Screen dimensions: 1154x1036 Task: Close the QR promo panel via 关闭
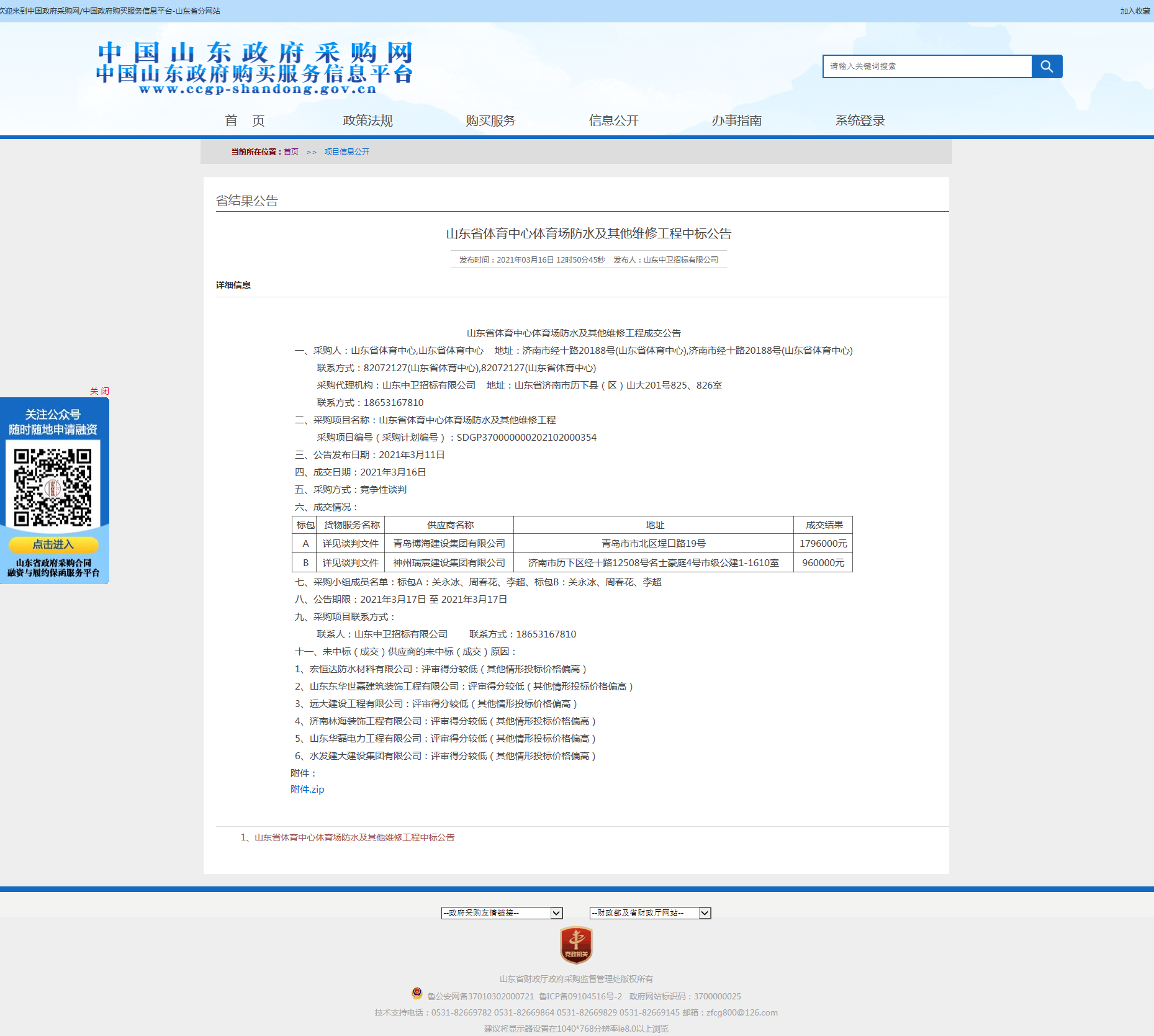pos(100,391)
